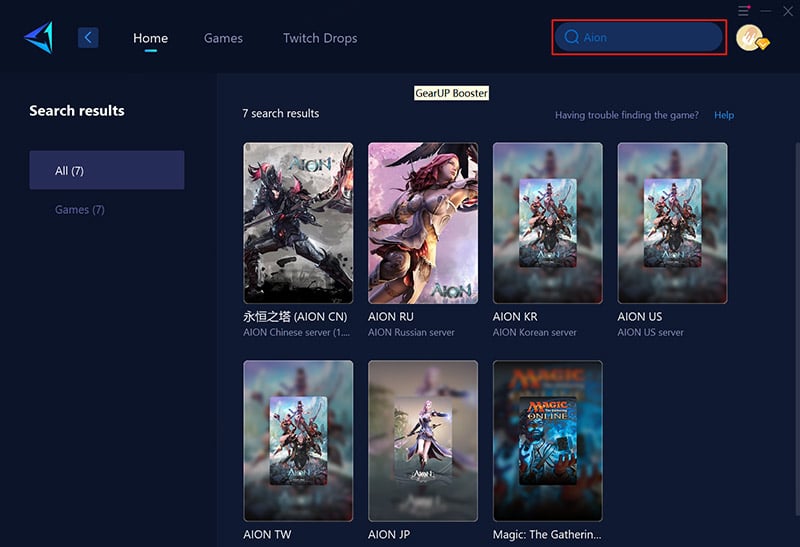
Task: Open the Games tab
Action: tap(223, 38)
